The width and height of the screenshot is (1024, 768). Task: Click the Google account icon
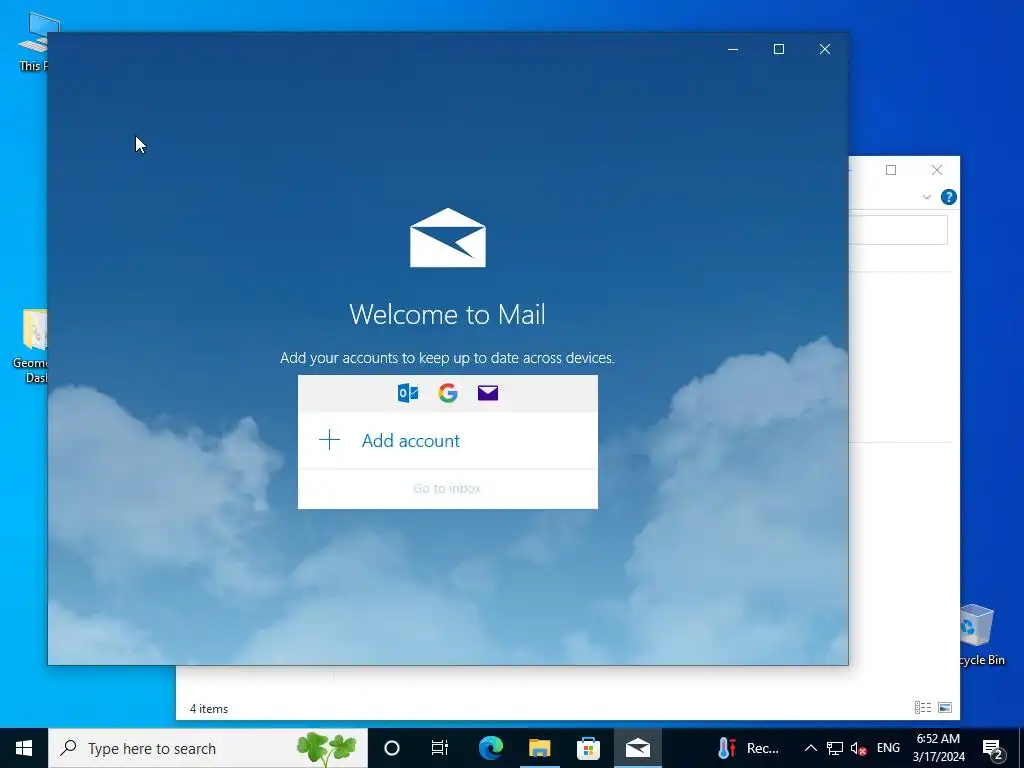(448, 393)
